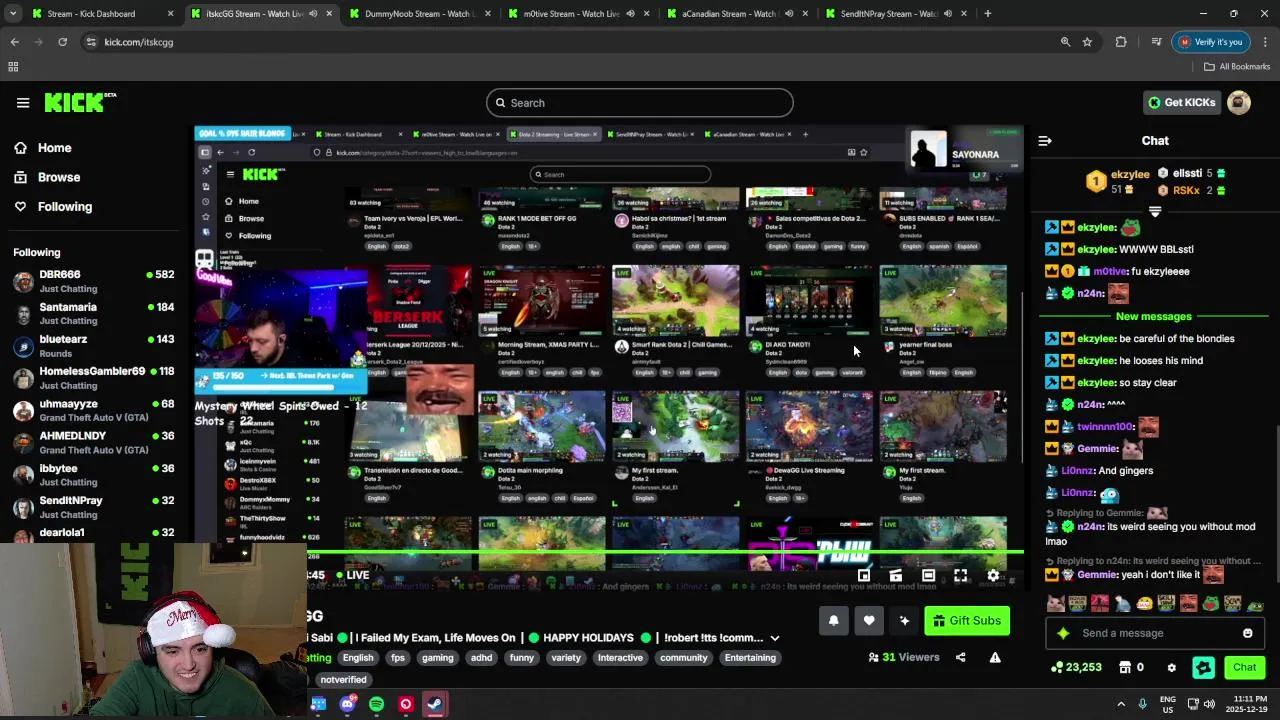Image resolution: width=1280 pixels, height=720 pixels.
Task: Open HomelessGambler69 channel in Following list
Action: pos(95,377)
